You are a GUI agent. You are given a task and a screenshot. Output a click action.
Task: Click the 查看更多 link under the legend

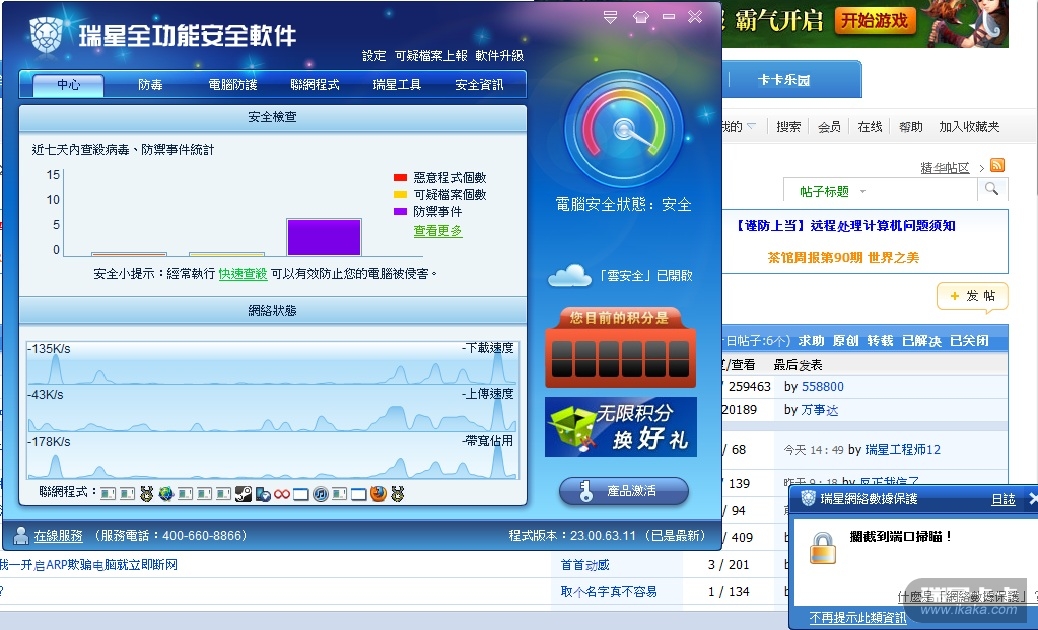[438, 231]
